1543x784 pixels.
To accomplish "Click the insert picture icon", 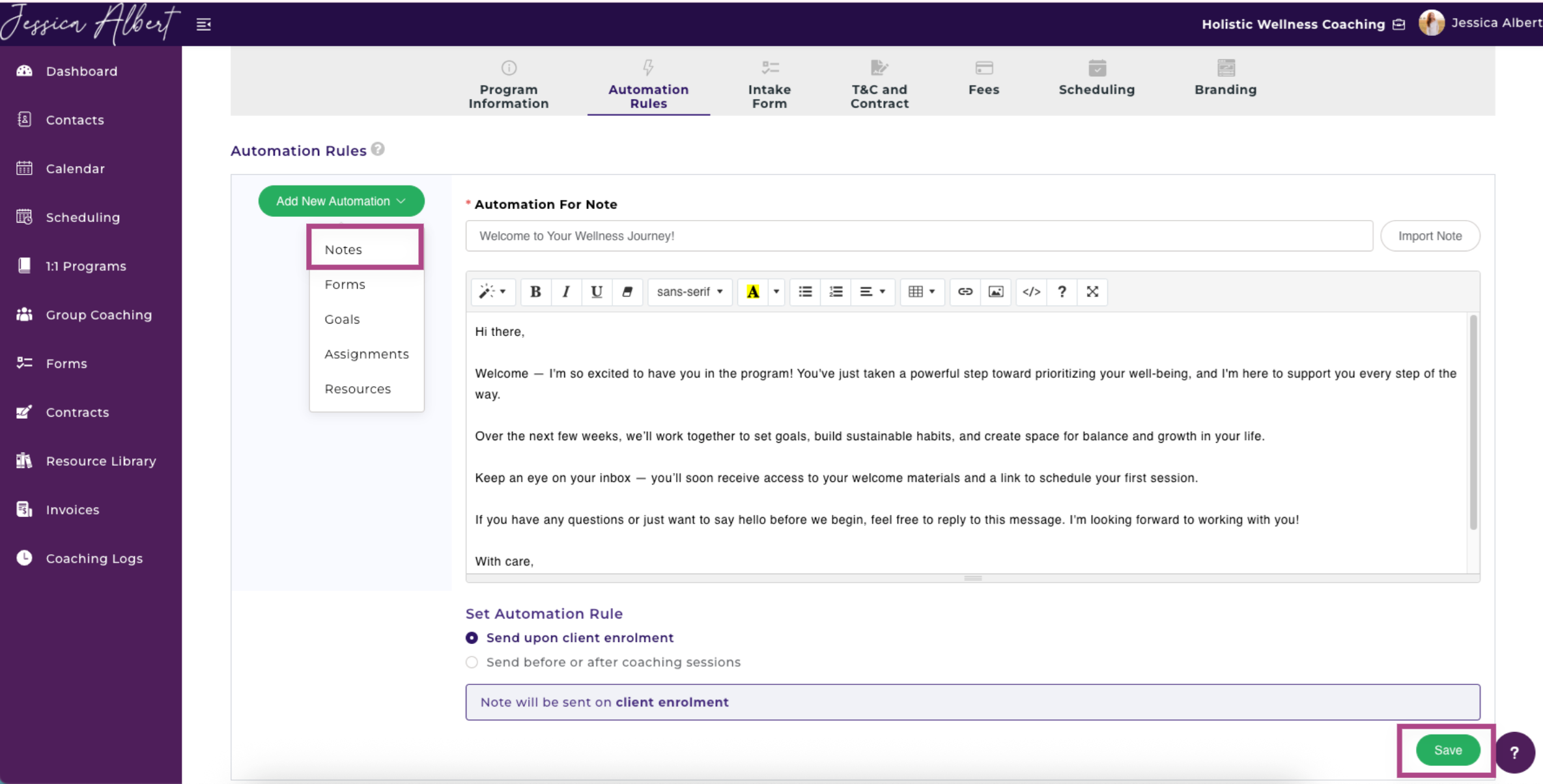I will (x=996, y=292).
